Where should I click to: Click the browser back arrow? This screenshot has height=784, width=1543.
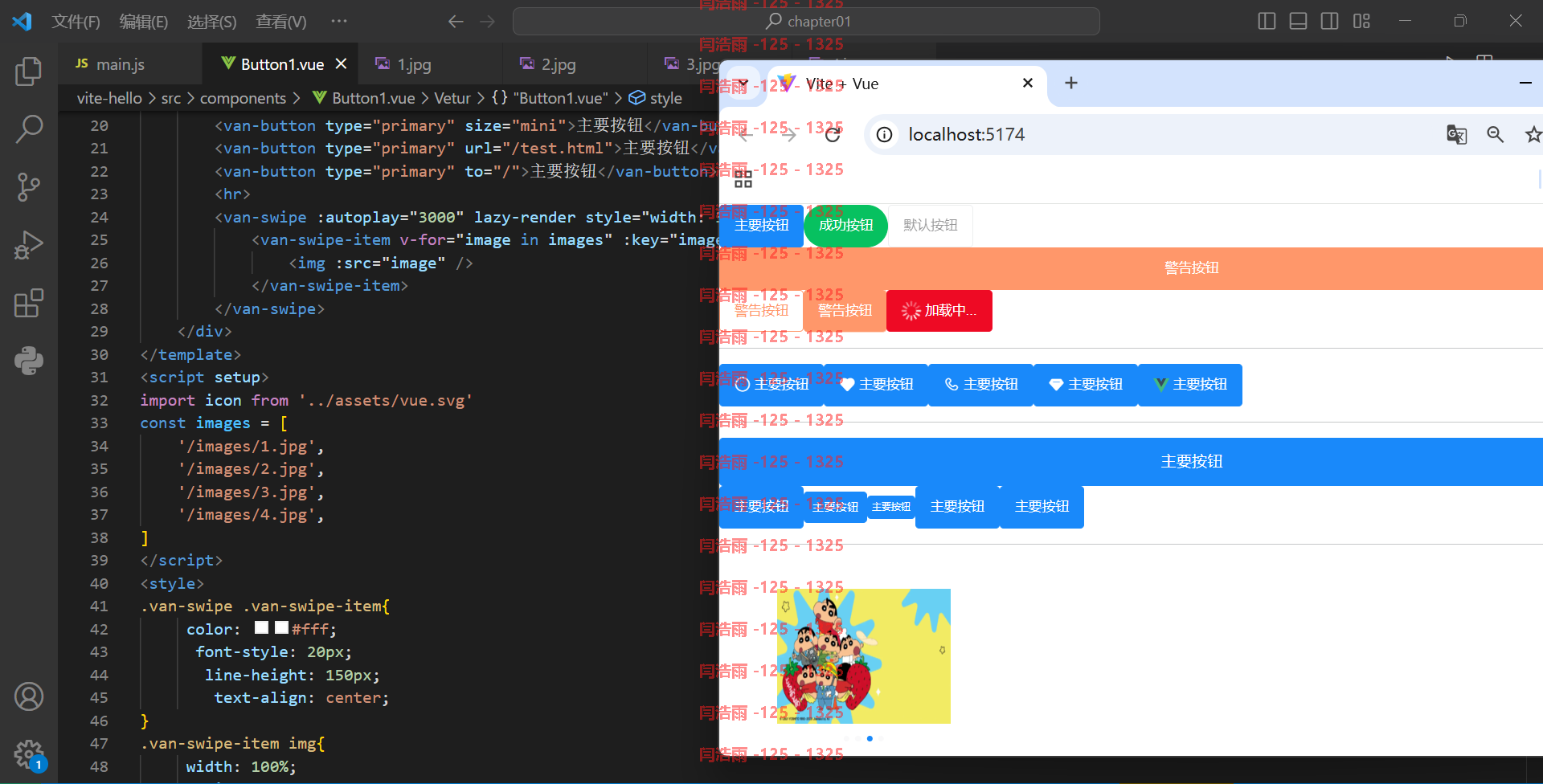click(x=744, y=135)
